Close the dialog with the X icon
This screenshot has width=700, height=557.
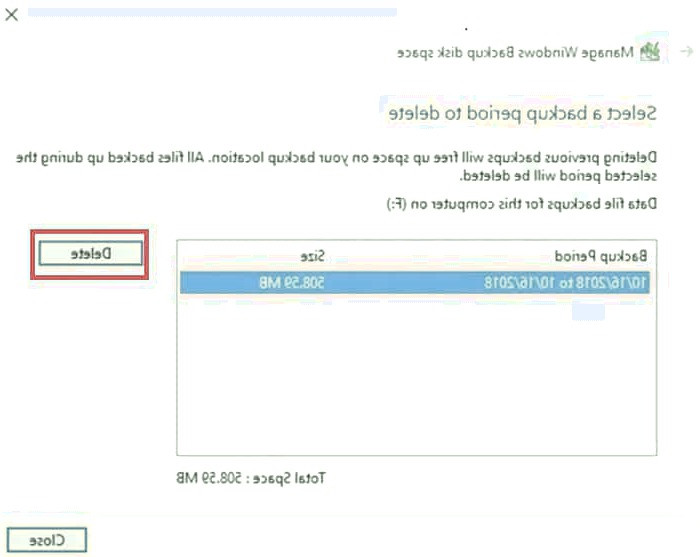coord(12,15)
